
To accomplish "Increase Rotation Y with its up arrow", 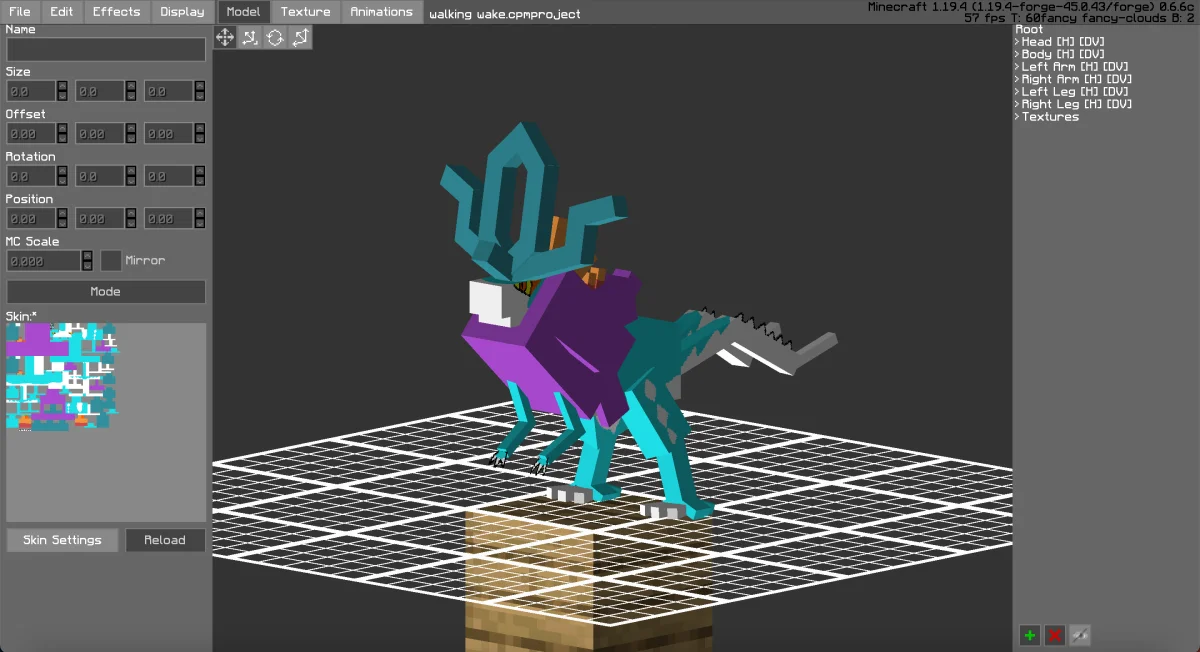I will coord(131,171).
